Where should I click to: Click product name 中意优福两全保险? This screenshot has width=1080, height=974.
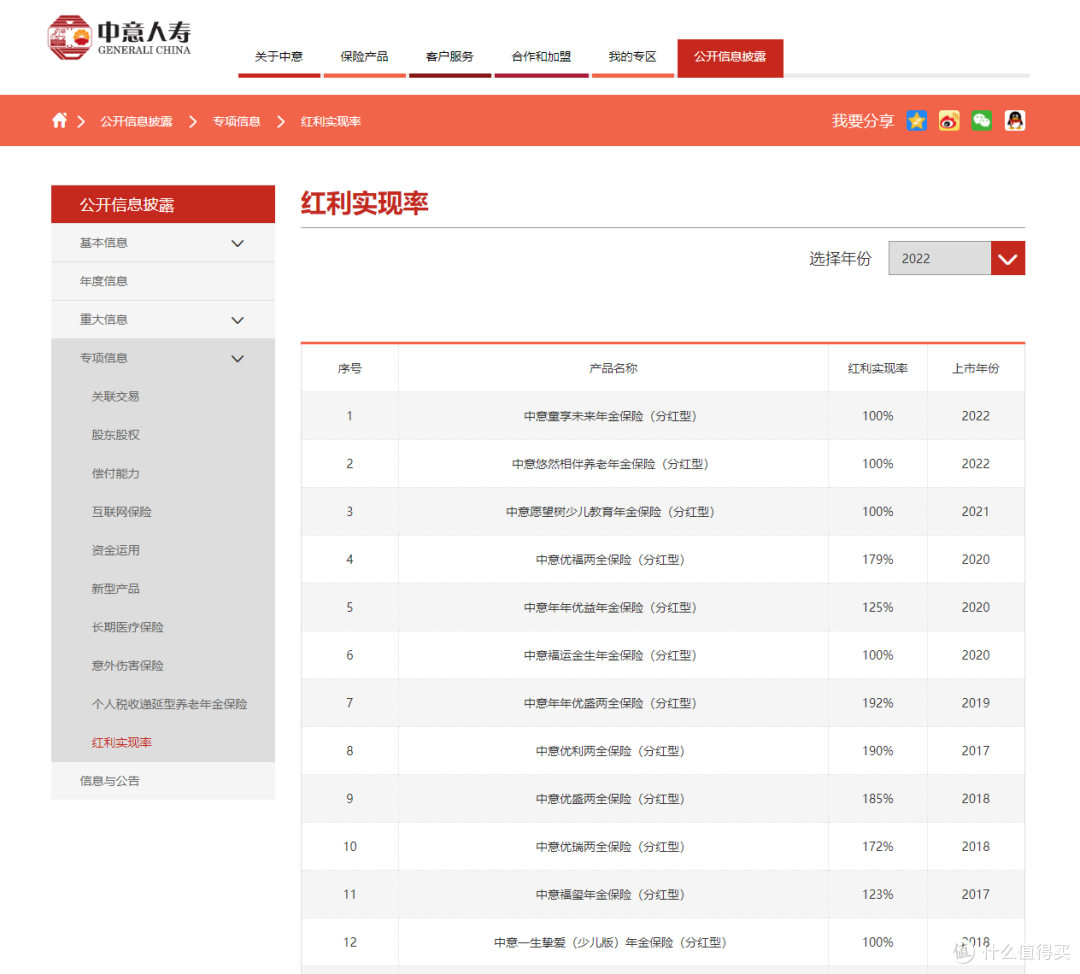coord(610,560)
